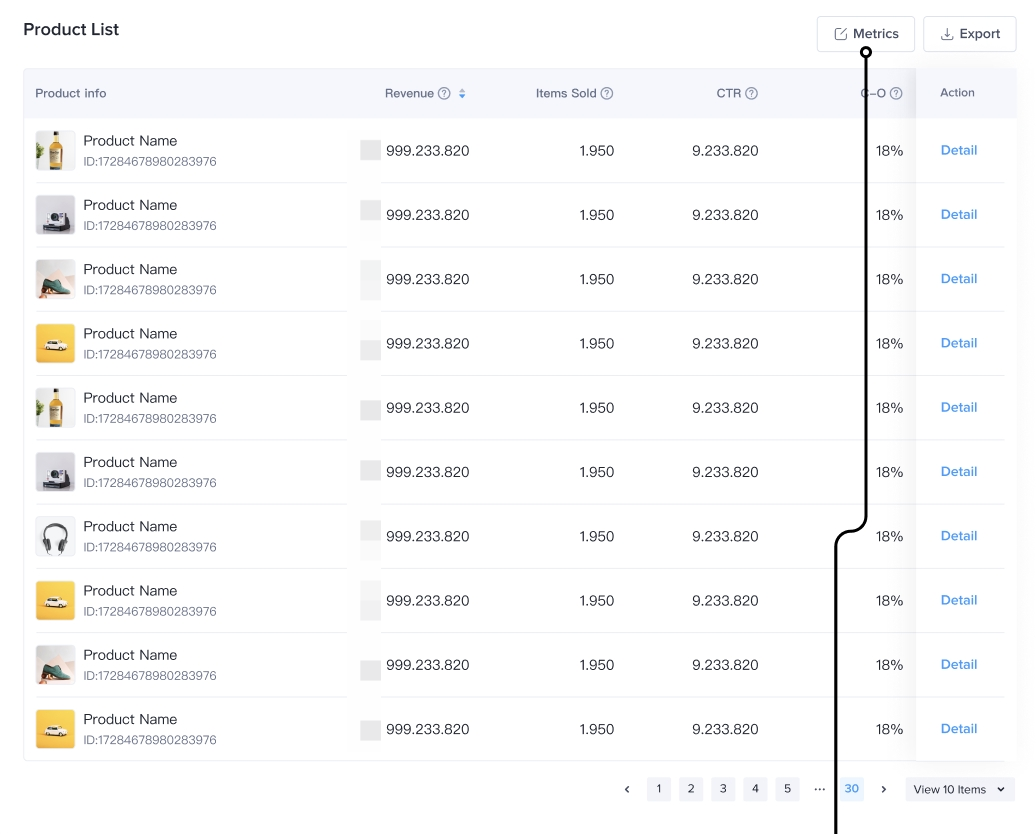
Task: Click the headphones product thumbnail
Action: [55, 537]
